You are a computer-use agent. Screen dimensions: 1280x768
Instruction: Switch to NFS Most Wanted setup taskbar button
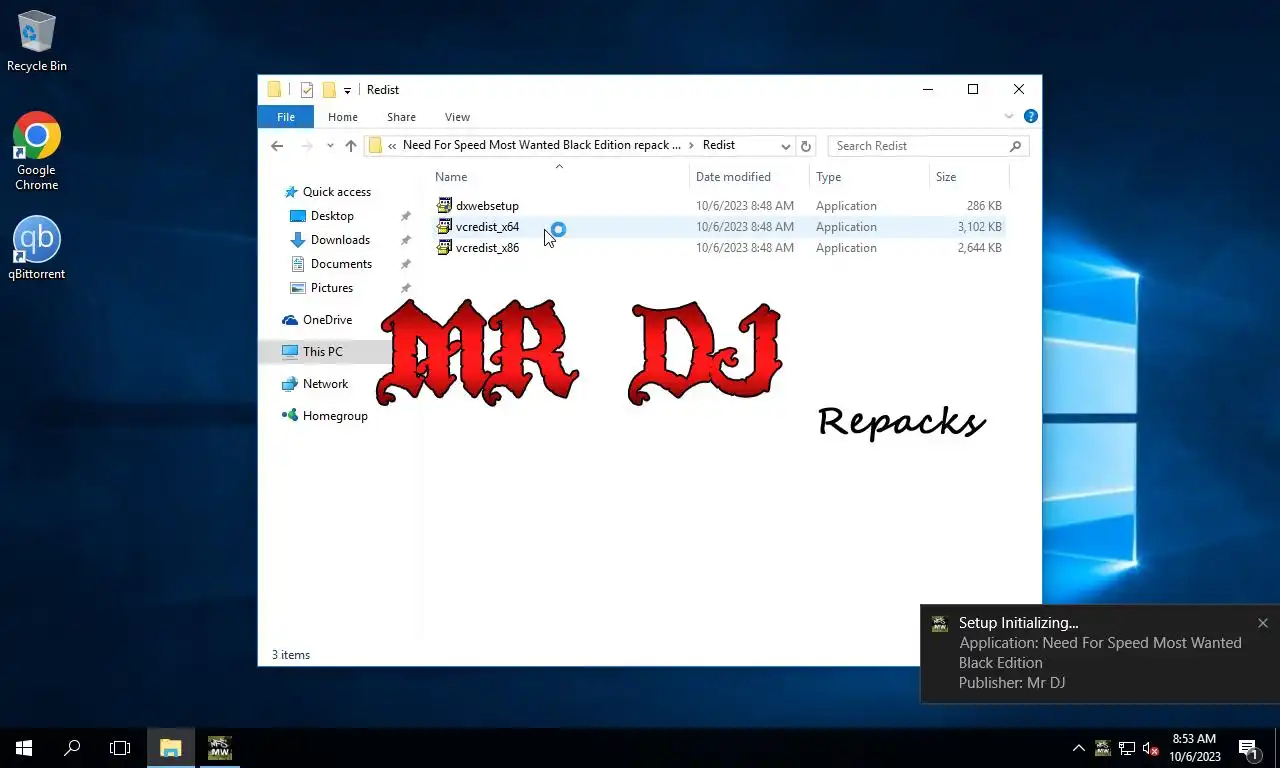(x=220, y=748)
